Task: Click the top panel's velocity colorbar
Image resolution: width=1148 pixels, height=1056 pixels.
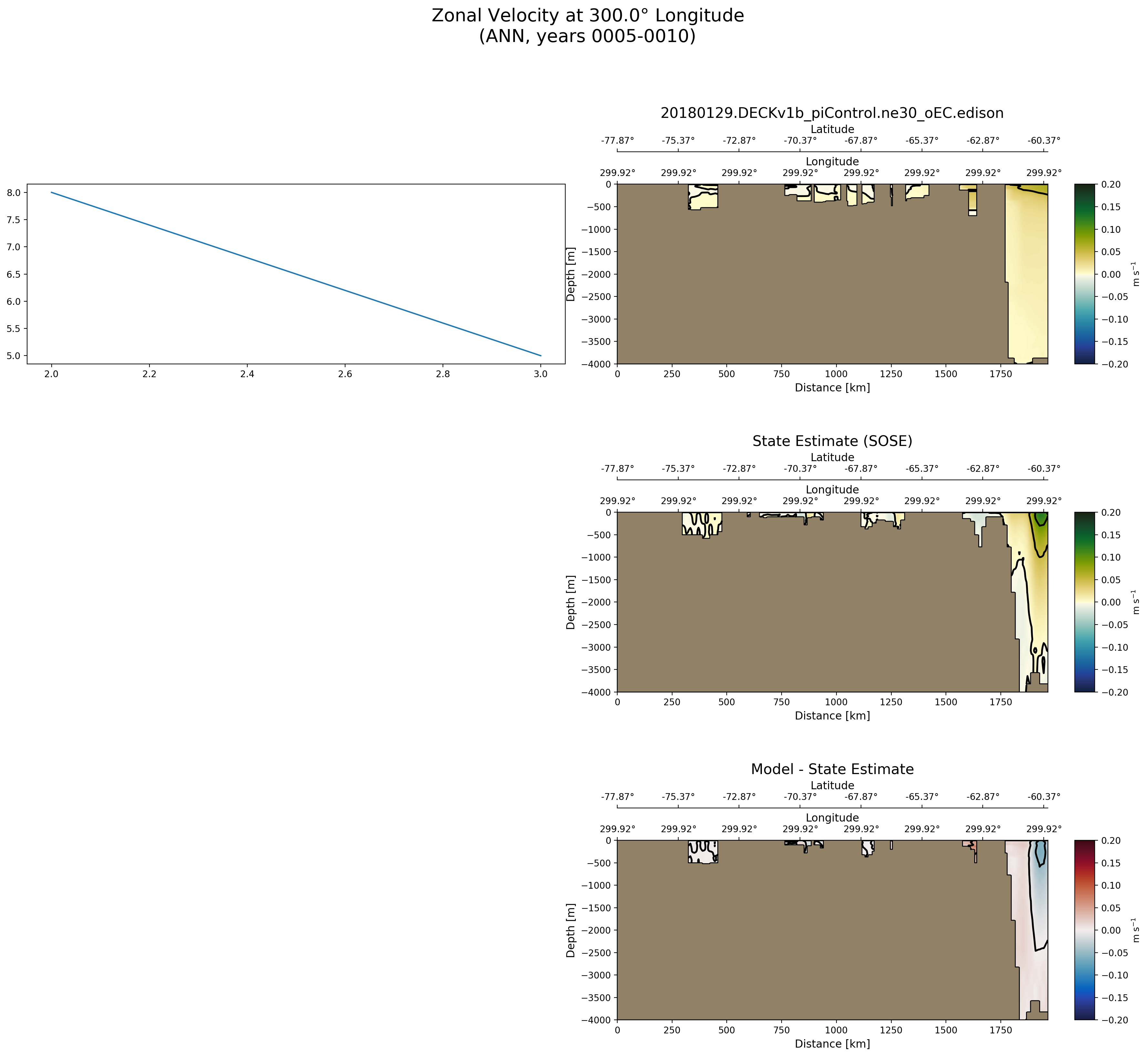Action: click(x=1085, y=274)
